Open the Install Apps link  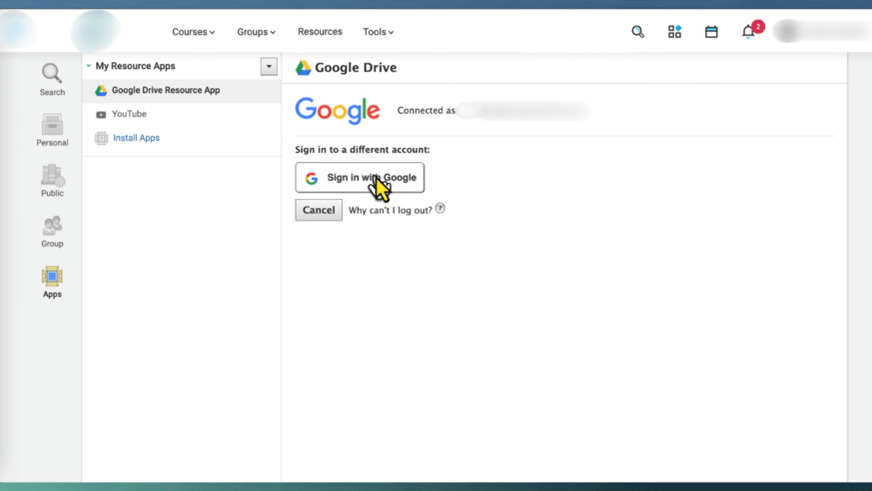click(136, 138)
